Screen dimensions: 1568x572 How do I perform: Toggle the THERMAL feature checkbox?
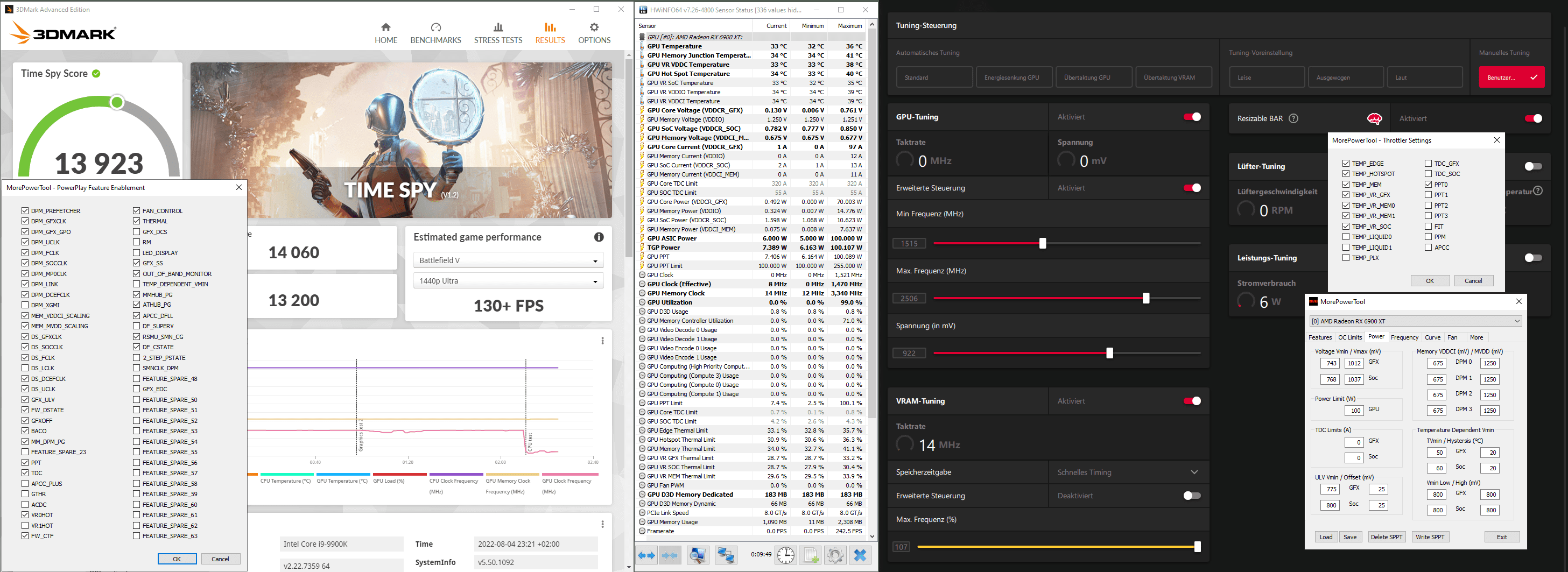pos(136,221)
